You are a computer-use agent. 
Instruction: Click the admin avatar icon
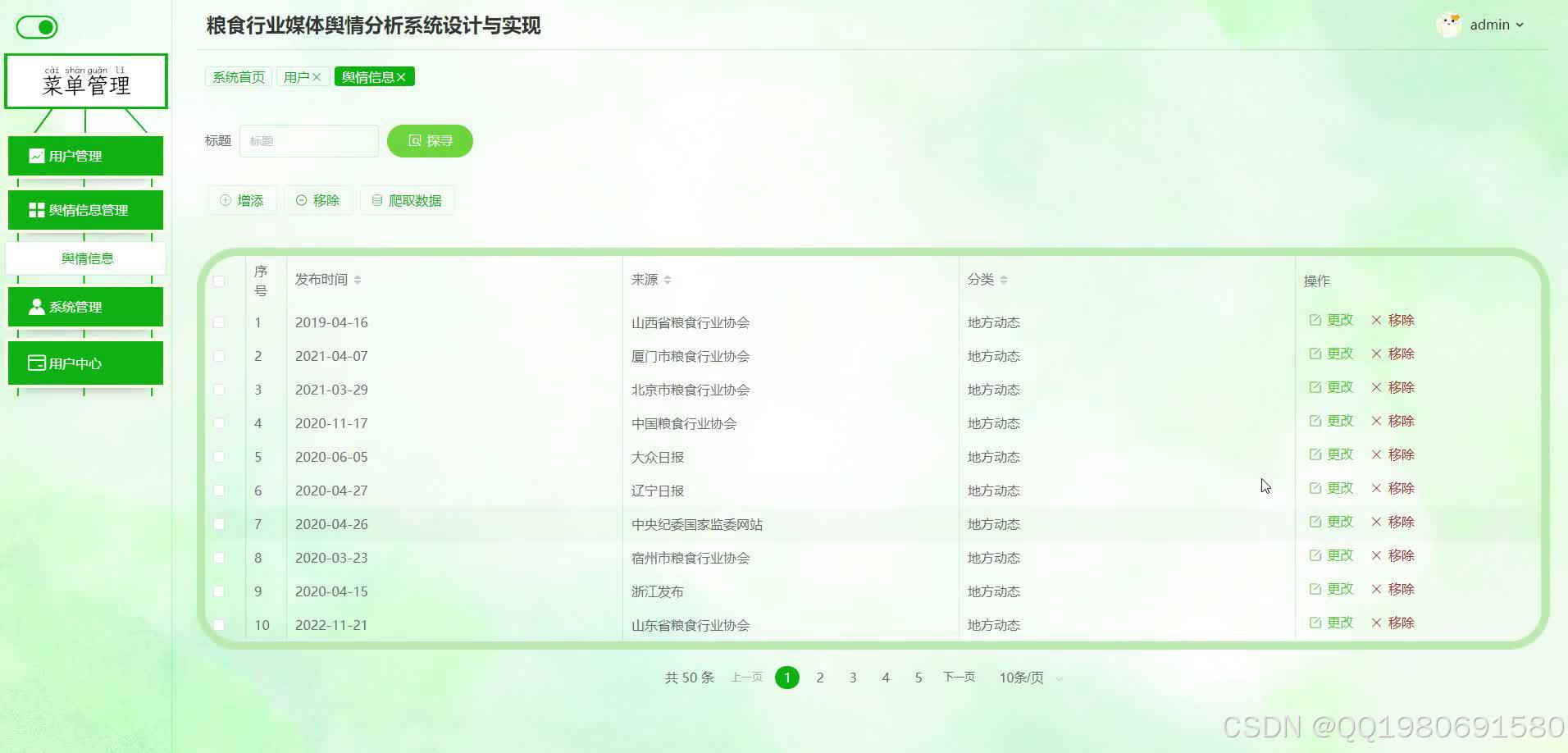click(1450, 25)
